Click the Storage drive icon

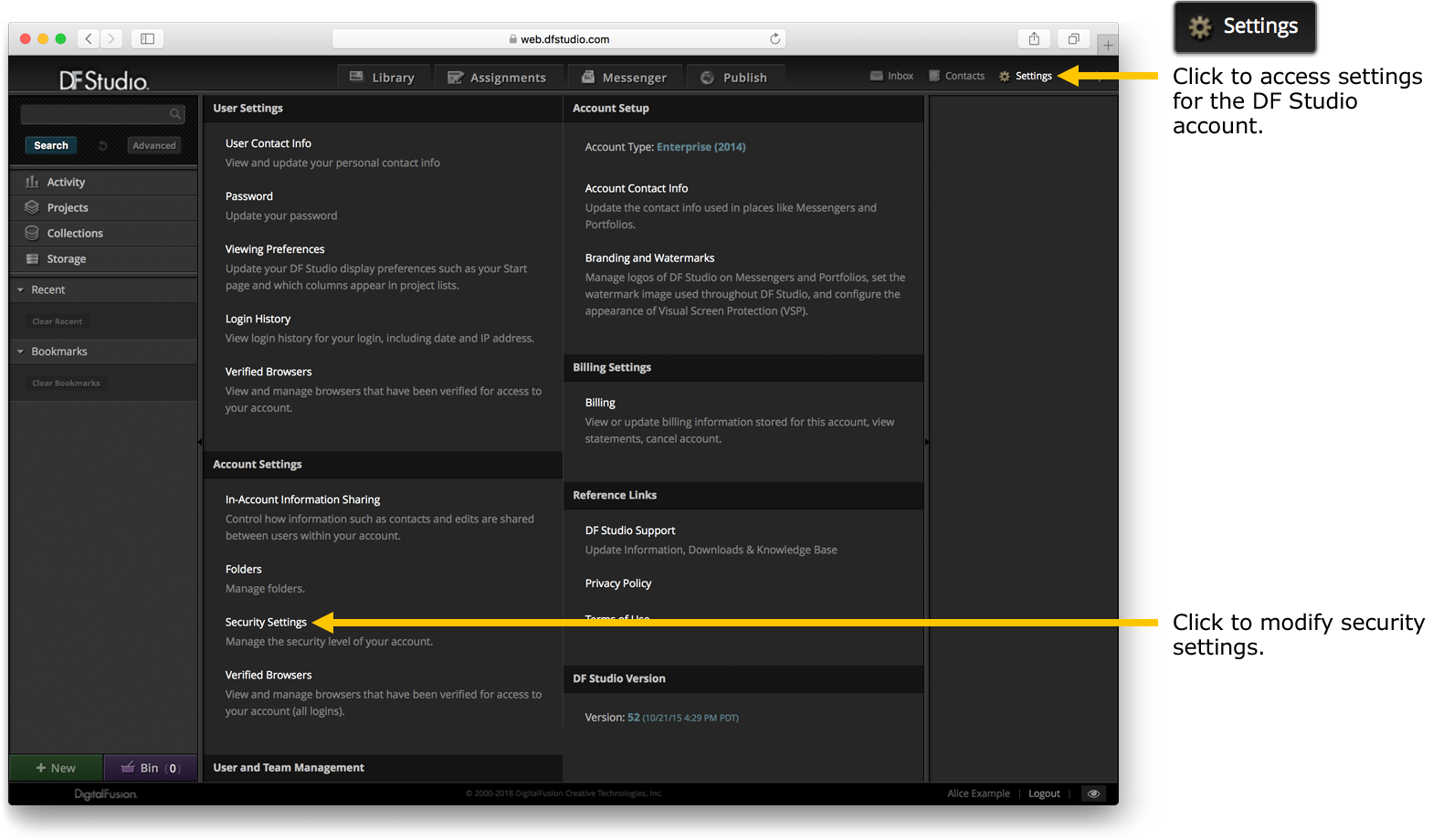(32, 258)
